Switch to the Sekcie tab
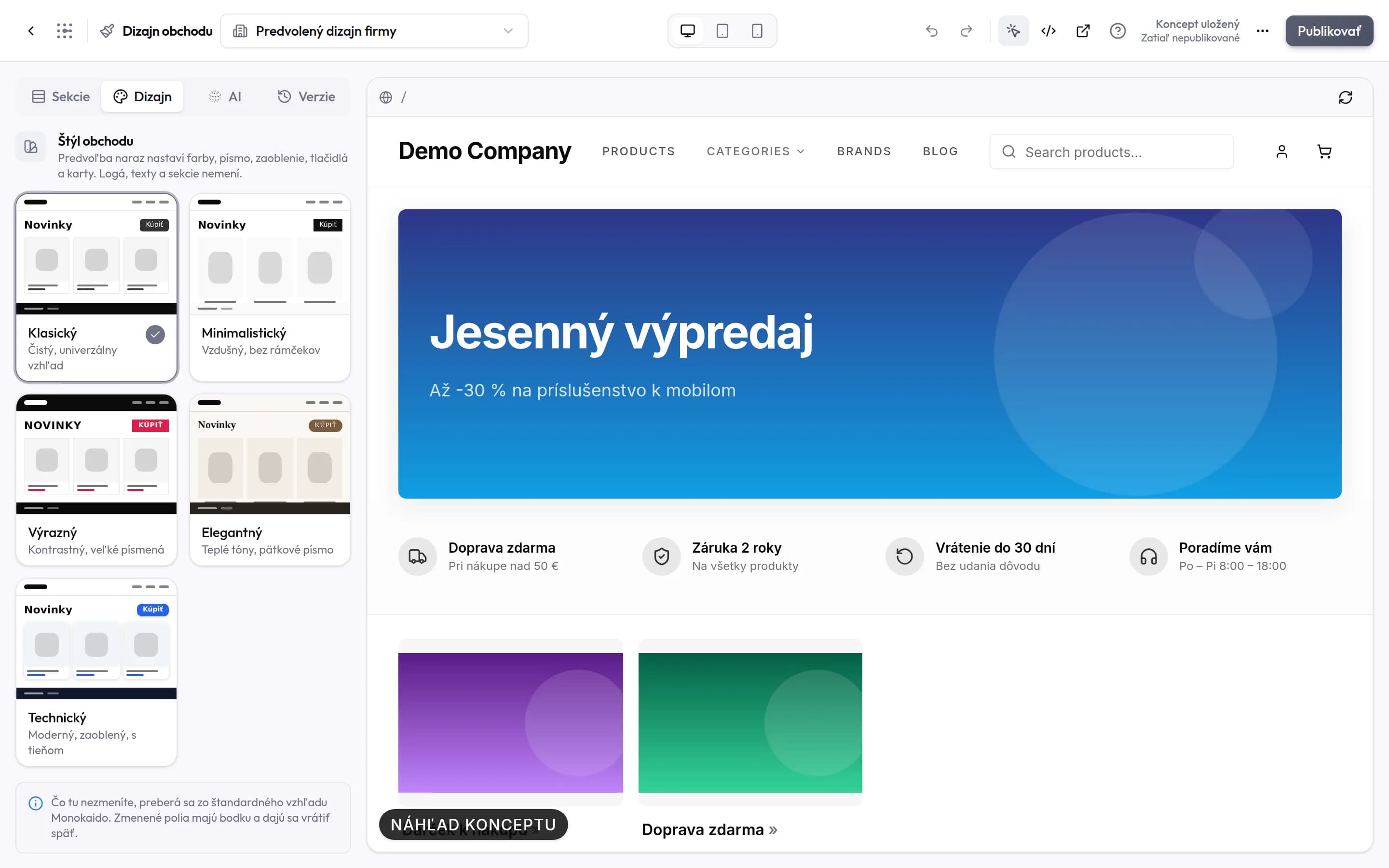This screenshot has width=1389, height=868. (x=61, y=96)
